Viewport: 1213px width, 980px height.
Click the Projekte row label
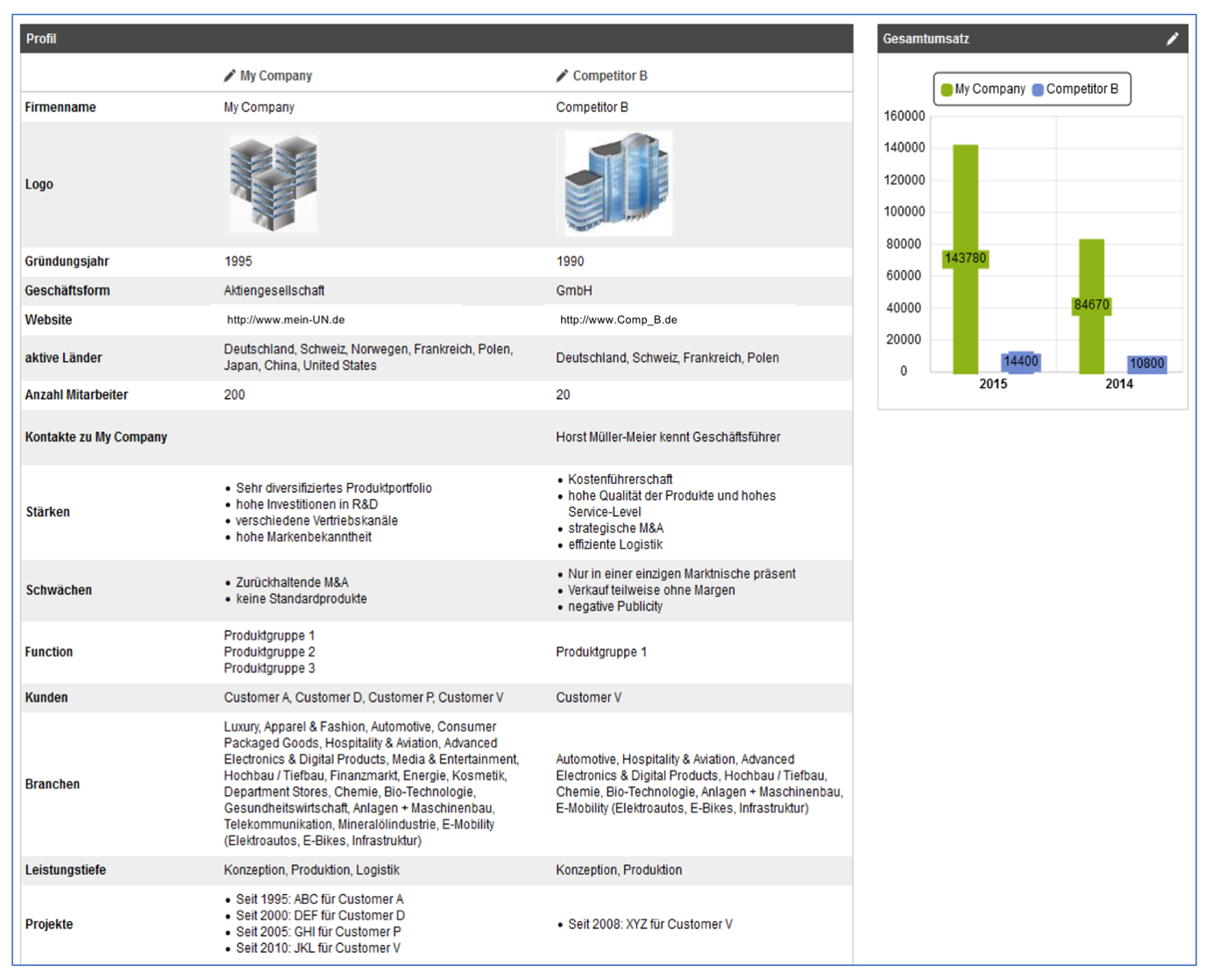click(x=49, y=924)
